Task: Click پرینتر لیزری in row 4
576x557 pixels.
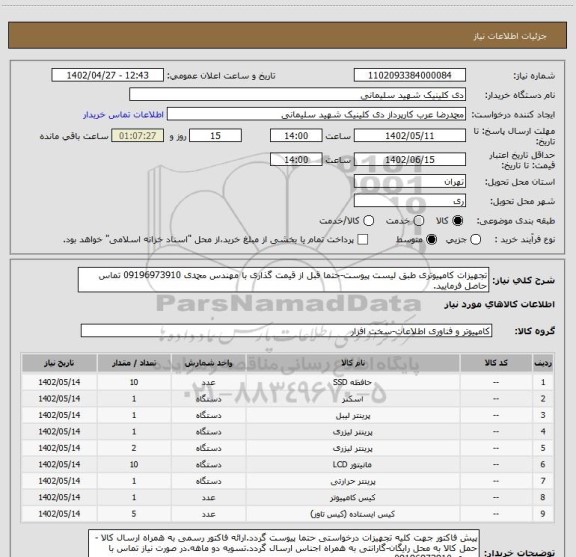Action: point(353,432)
